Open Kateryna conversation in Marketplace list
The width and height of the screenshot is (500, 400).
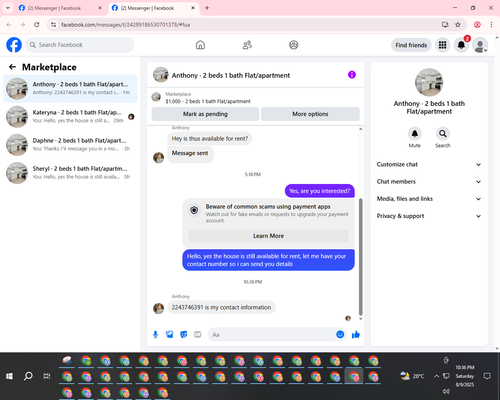[70, 117]
